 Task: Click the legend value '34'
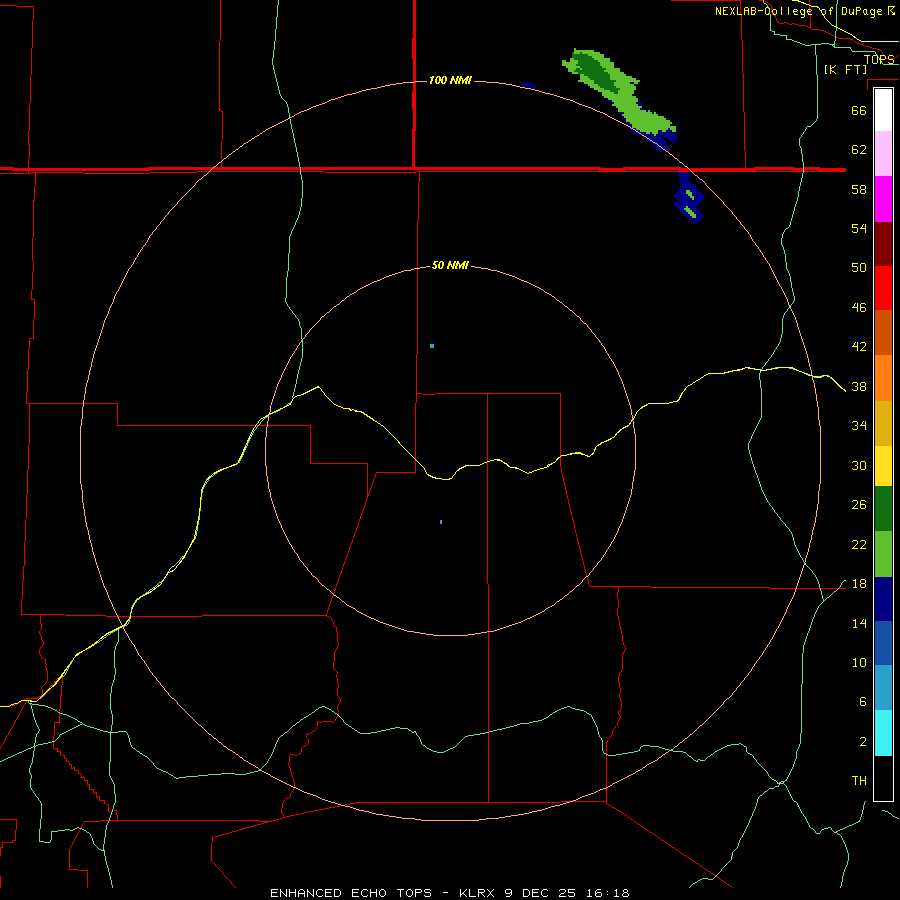pos(859,426)
